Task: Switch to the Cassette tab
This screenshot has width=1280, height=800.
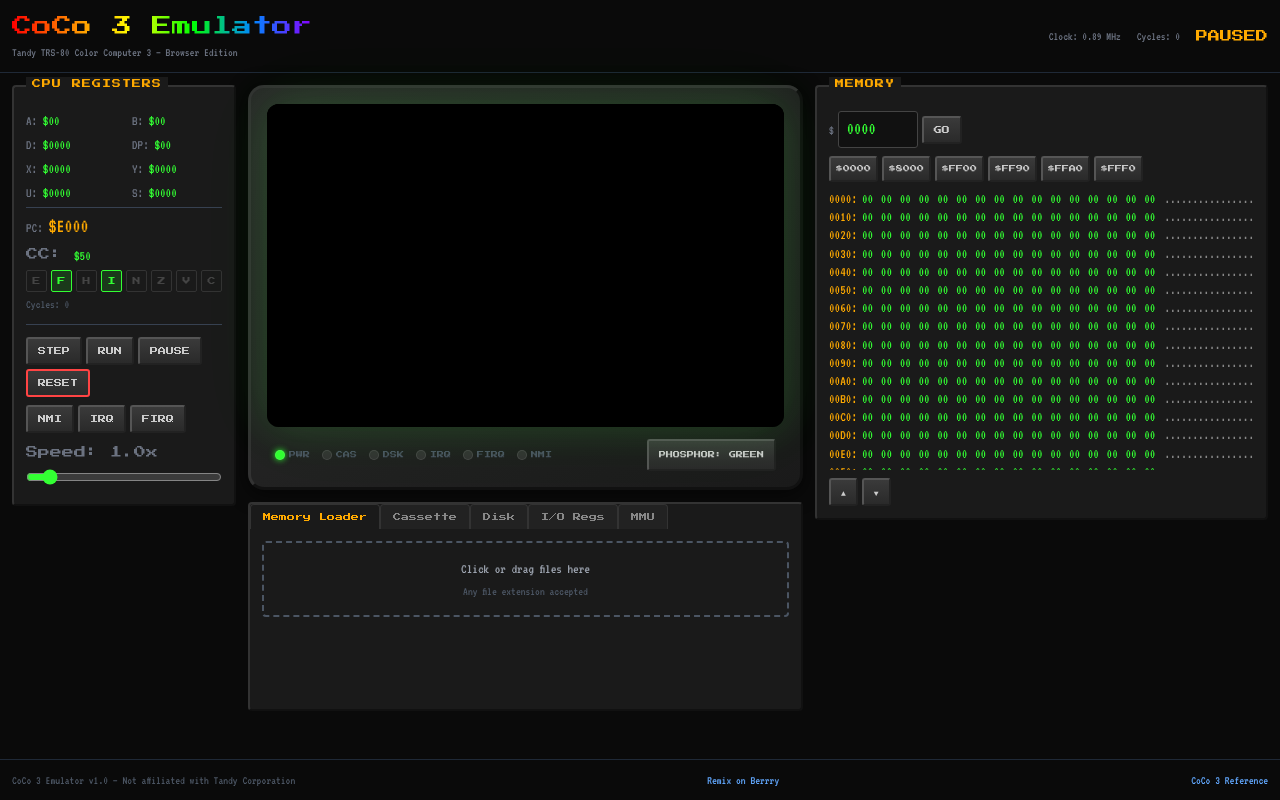Action: point(424,516)
